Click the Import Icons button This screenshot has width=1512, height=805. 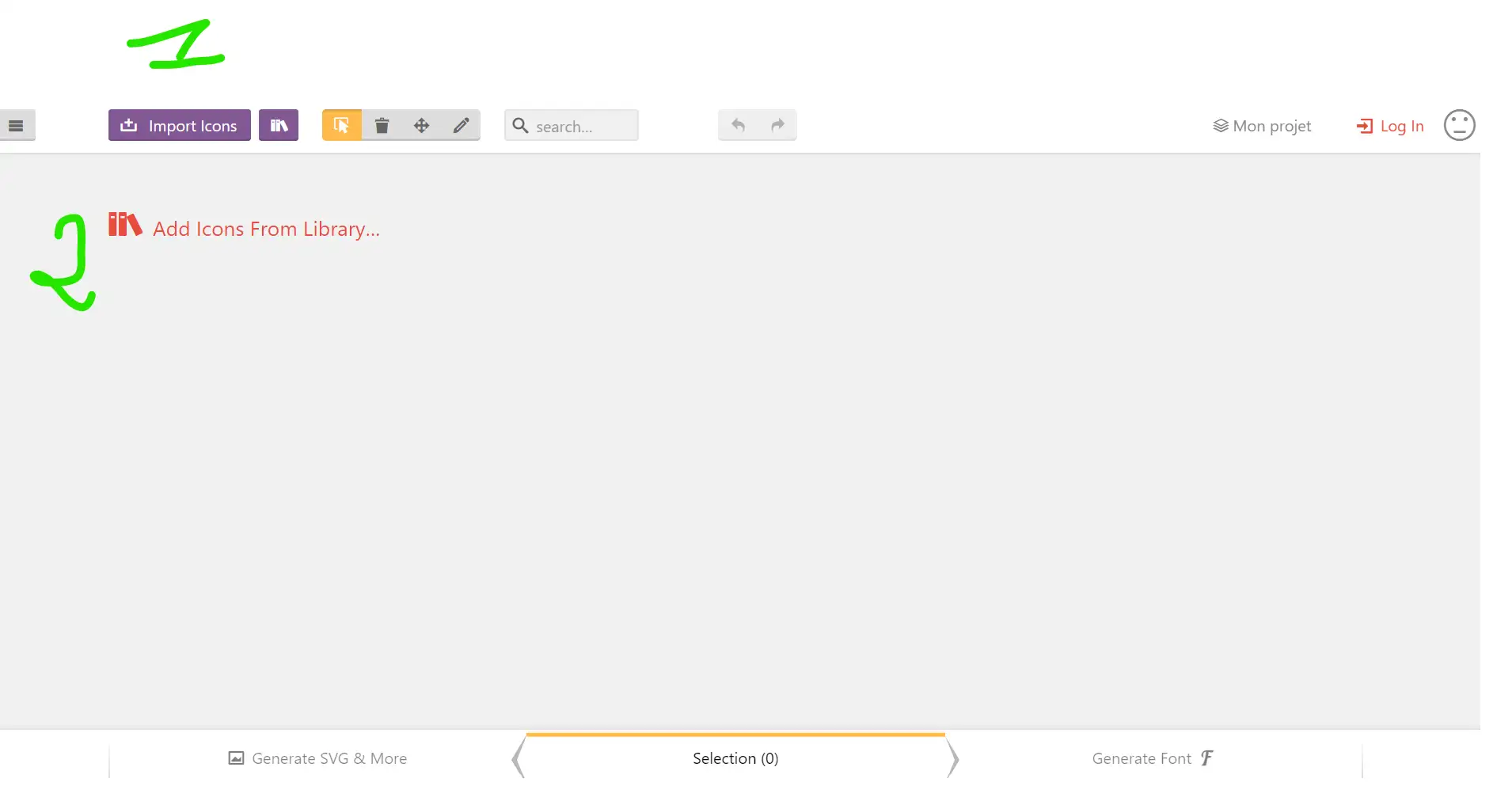[180, 126]
